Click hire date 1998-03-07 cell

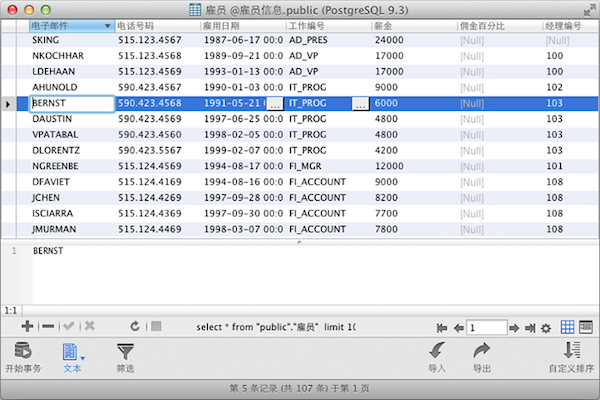click(x=243, y=229)
